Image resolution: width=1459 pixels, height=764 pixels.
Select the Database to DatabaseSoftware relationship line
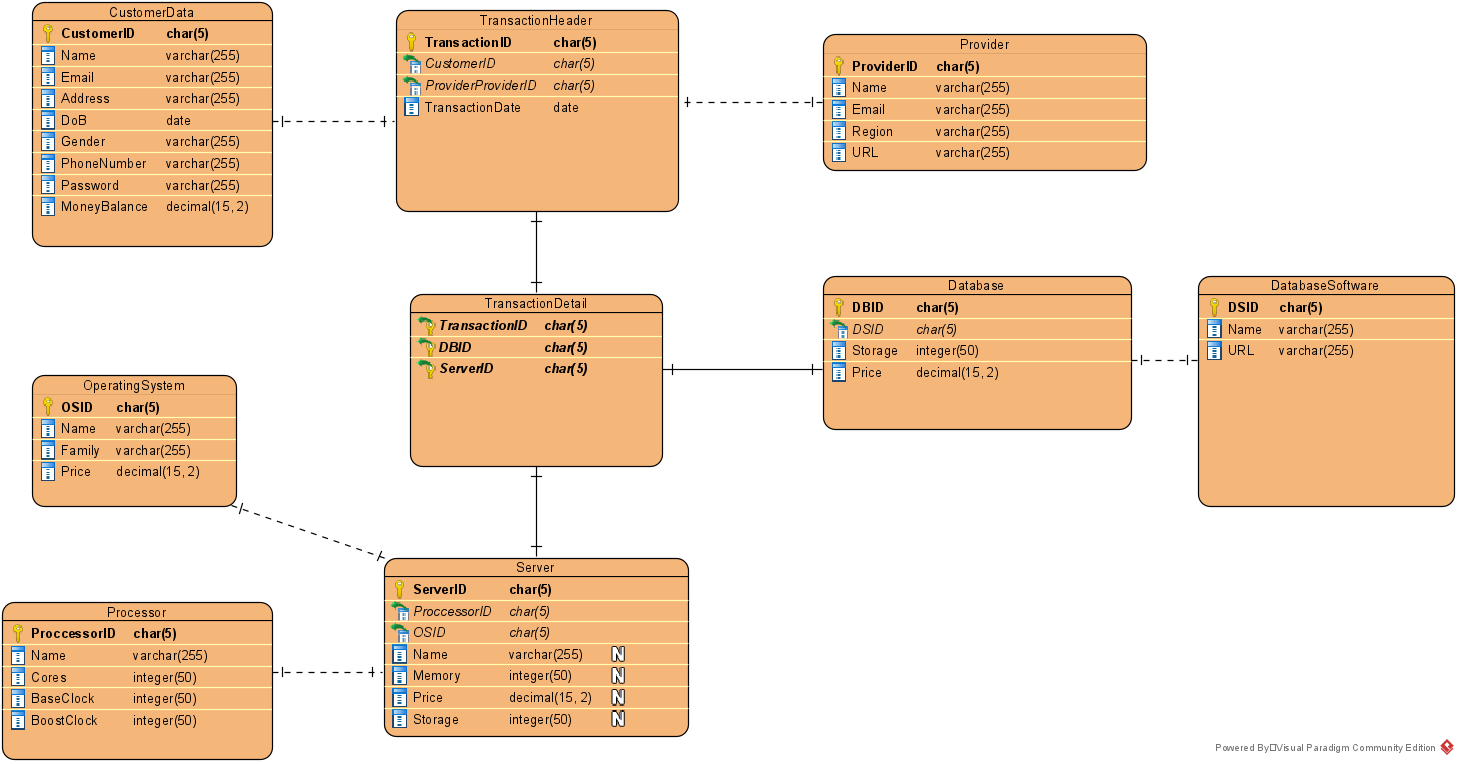(x=1165, y=360)
